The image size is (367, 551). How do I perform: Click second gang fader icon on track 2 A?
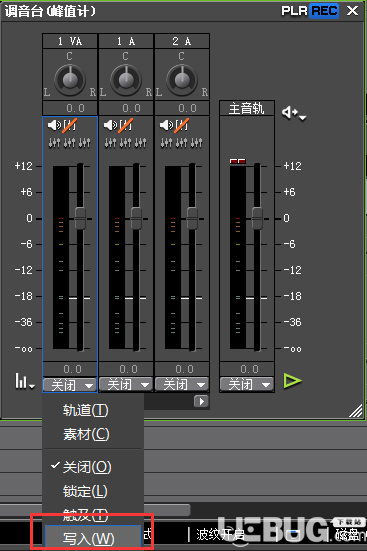tap(181, 143)
